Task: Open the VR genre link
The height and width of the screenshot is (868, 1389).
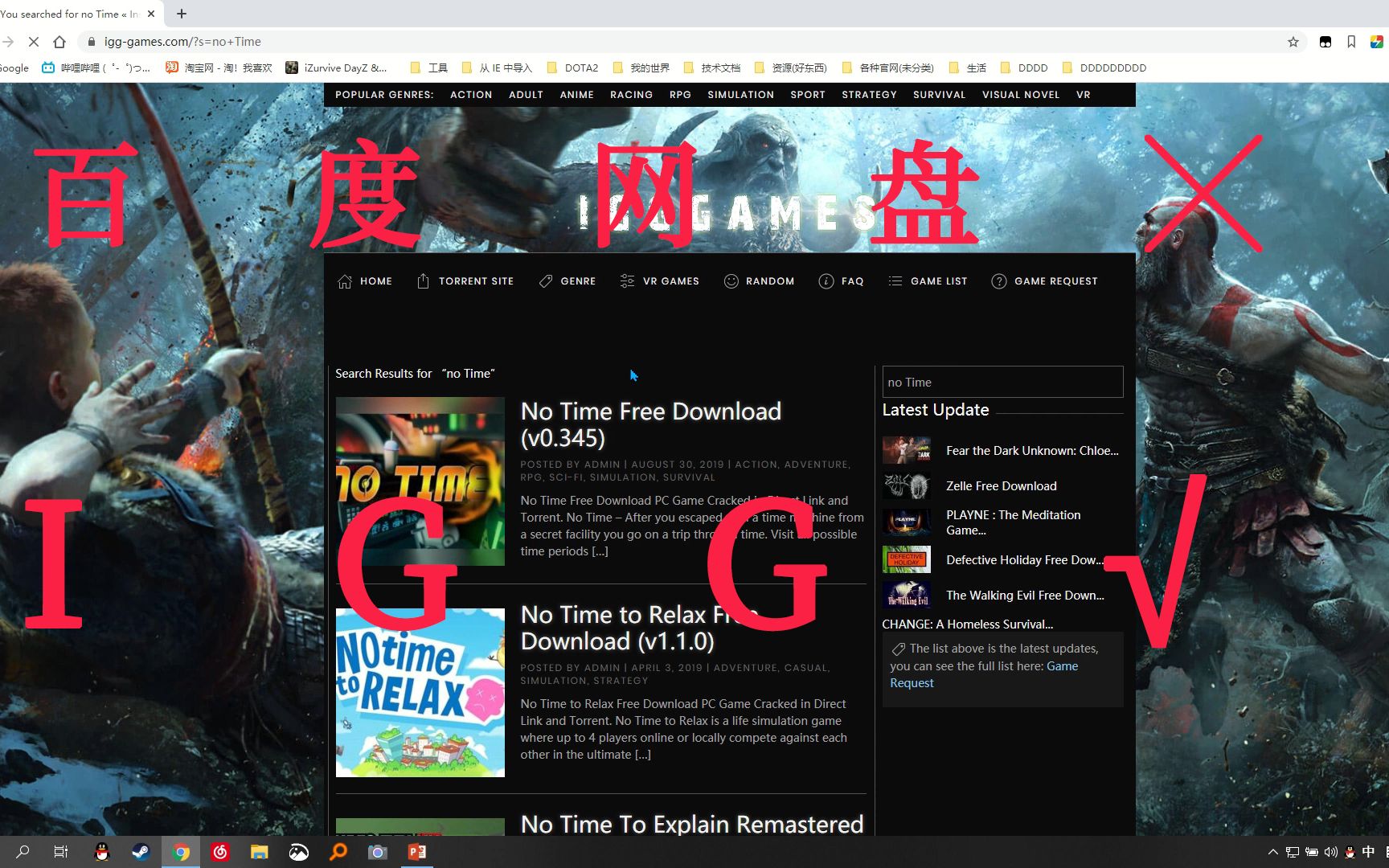Action: coord(1084,95)
